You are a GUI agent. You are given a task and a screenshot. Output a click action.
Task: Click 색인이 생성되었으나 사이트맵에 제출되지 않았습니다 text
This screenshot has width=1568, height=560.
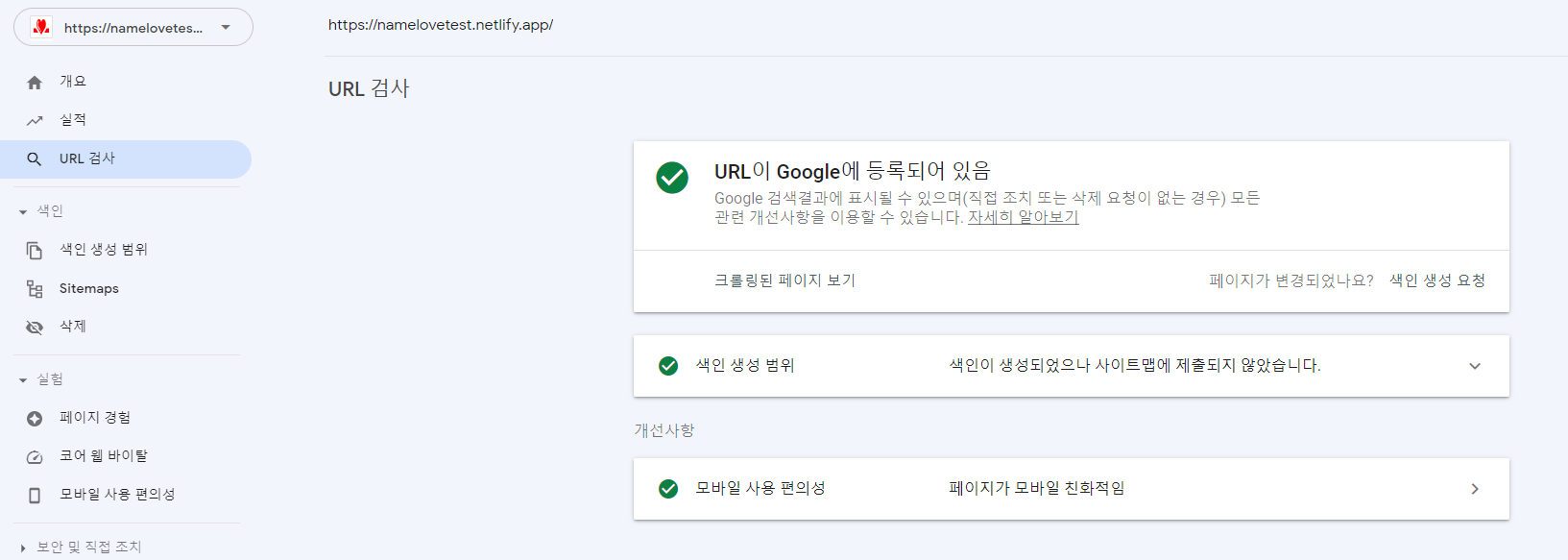[x=1135, y=366]
